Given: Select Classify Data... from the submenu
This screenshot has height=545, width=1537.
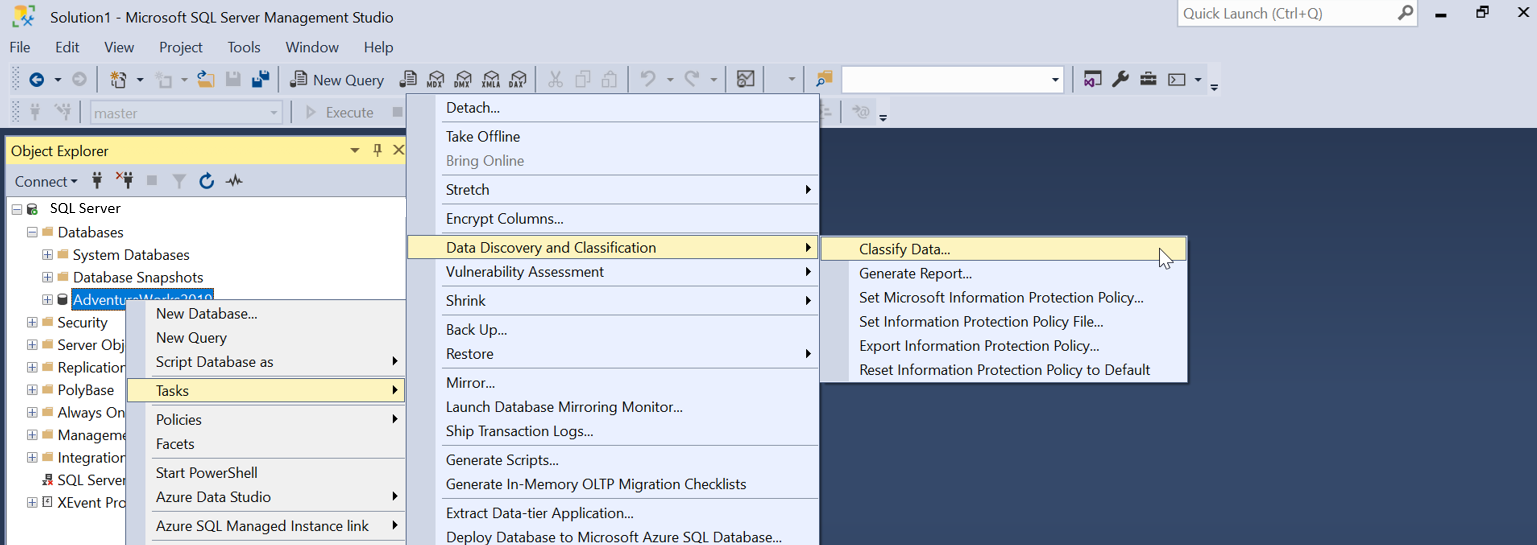Looking at the screenshot, I should pyautogui.click(x=904, y=249).
